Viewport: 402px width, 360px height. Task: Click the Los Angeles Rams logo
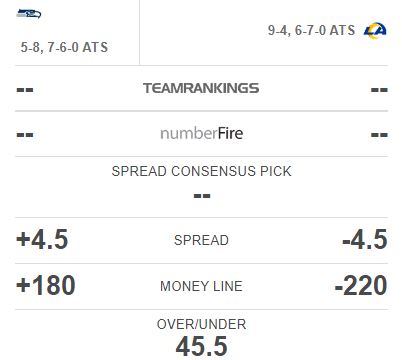375,30
